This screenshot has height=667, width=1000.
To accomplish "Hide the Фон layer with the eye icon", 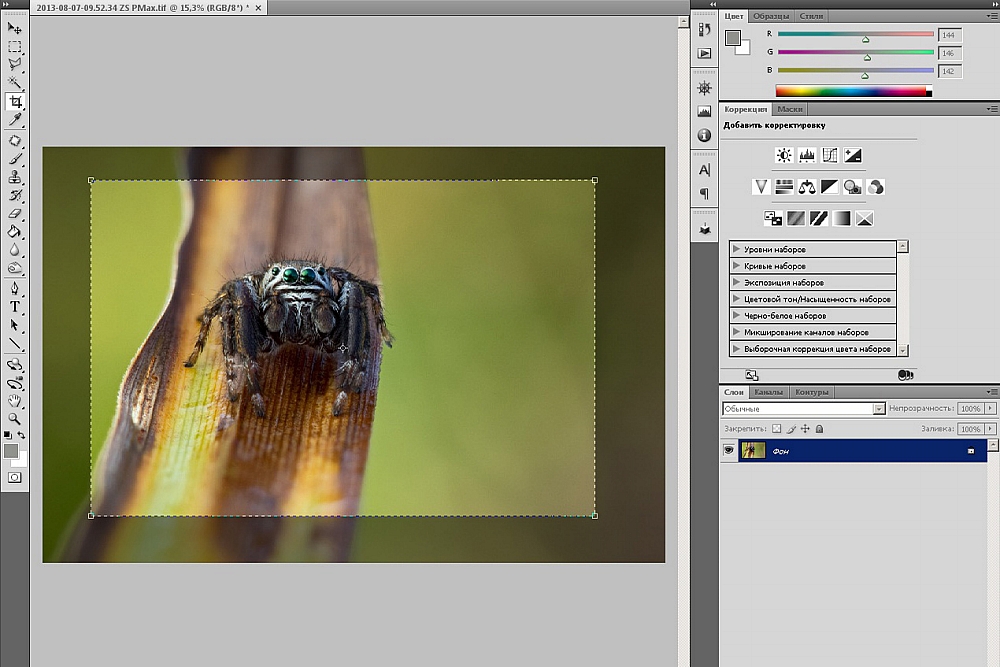I will (x=728, y=451).
